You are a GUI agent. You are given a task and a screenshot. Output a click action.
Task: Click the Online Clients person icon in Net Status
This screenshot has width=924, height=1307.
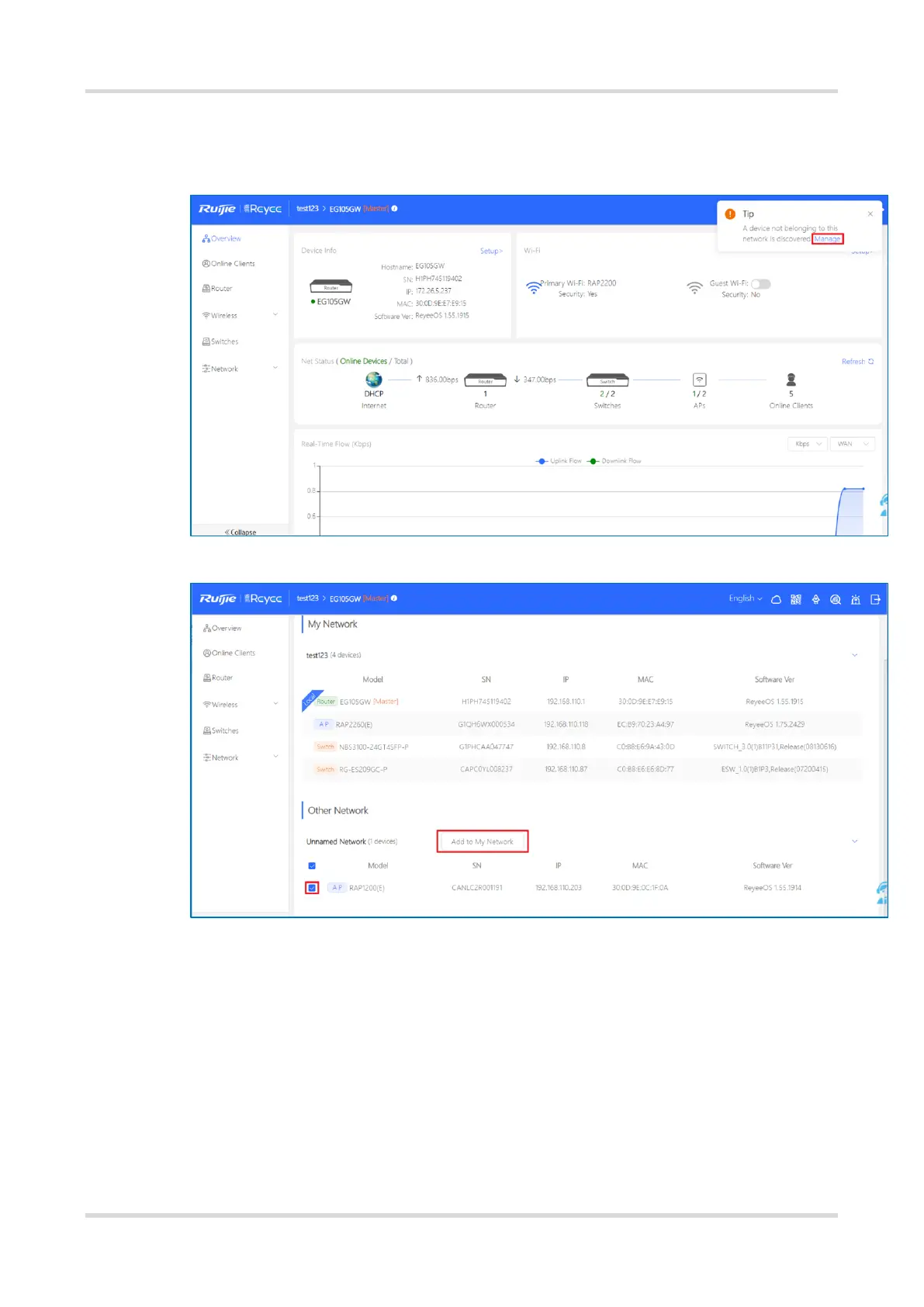point(791,380)
